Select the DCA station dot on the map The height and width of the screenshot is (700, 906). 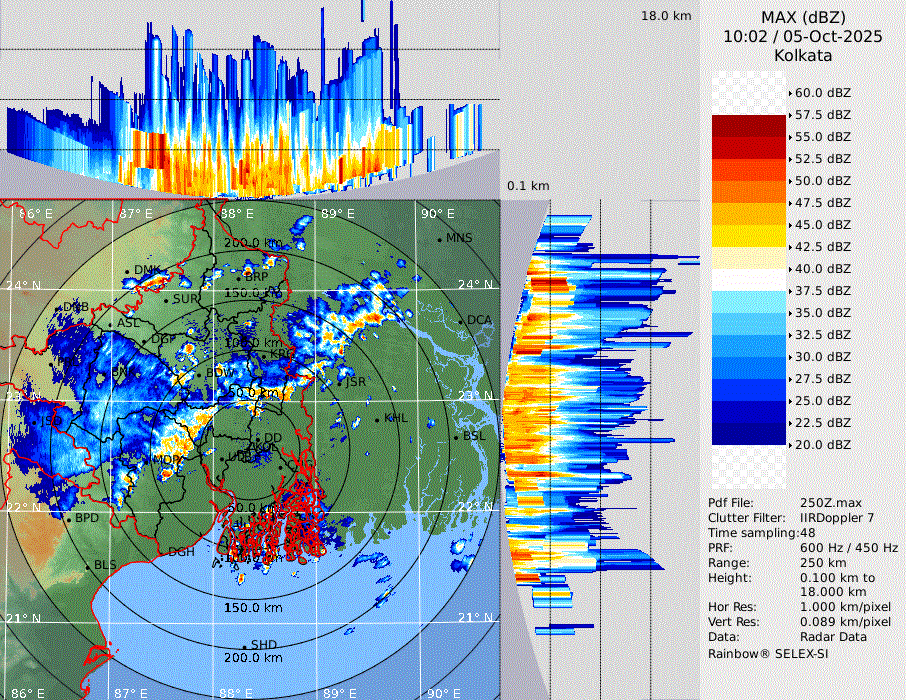(x=462, y=321)
